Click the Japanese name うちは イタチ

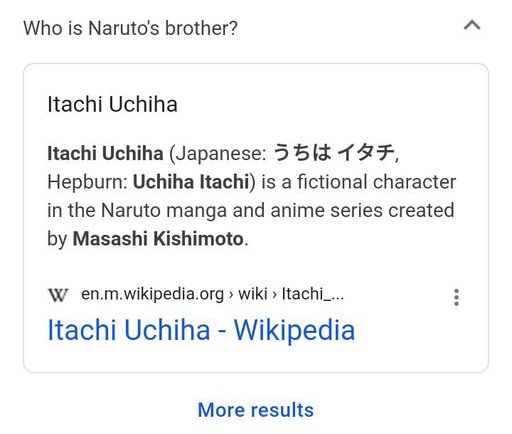tap(333, 153)
